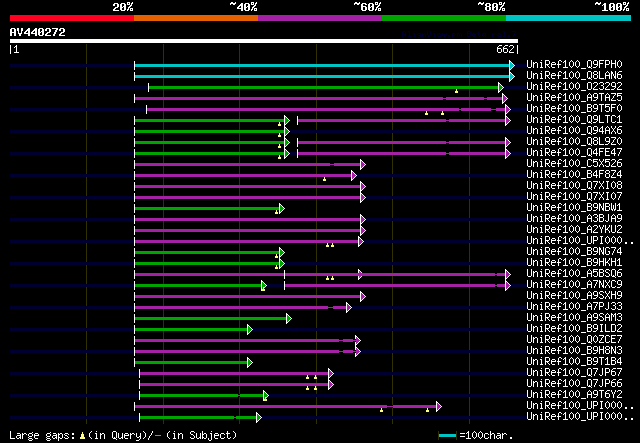Click the cyan alignment bar for Q9FPH0
Viewport: 640px width, 443px height.
322,65
